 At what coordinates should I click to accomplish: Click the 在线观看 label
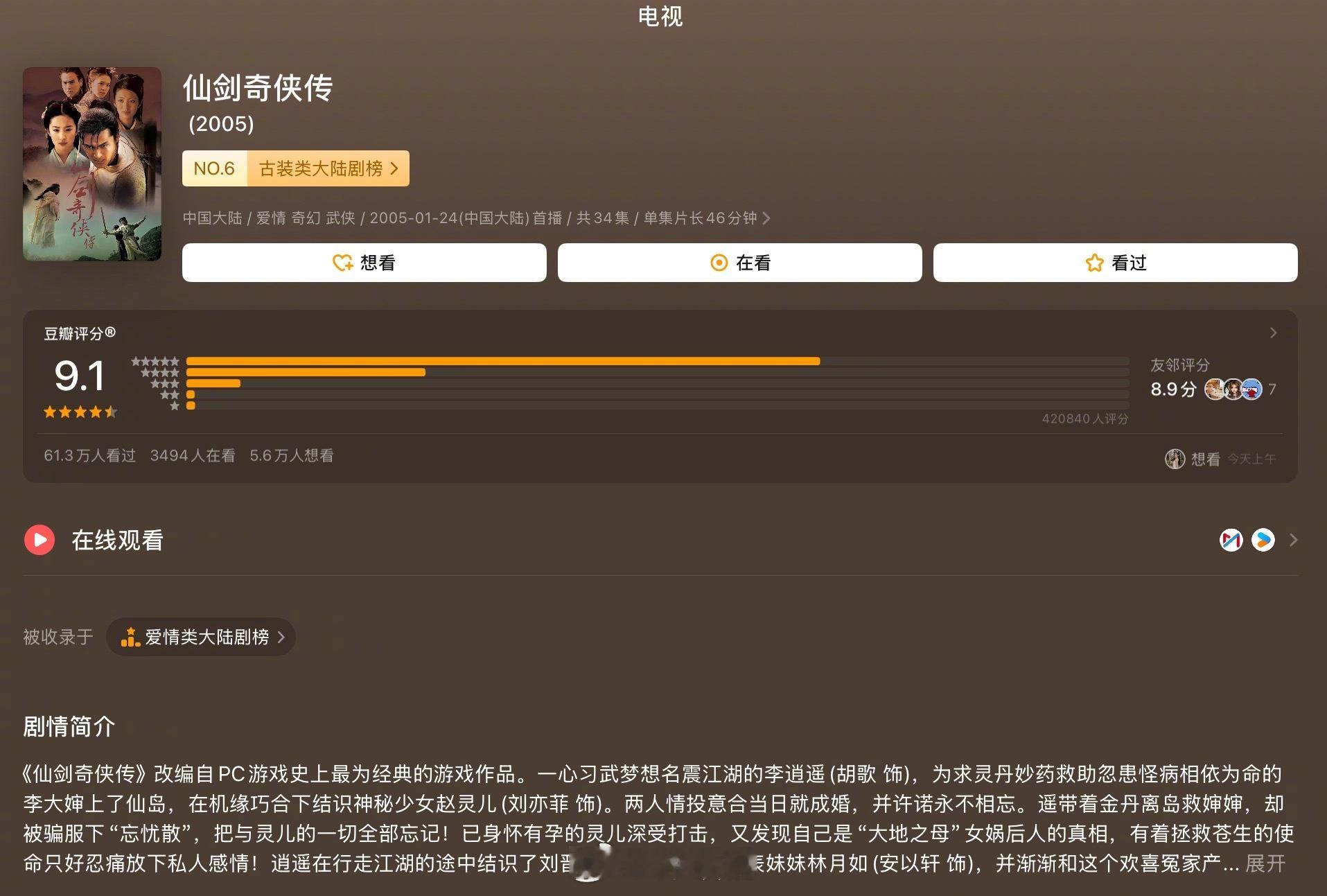click(117, 540)
